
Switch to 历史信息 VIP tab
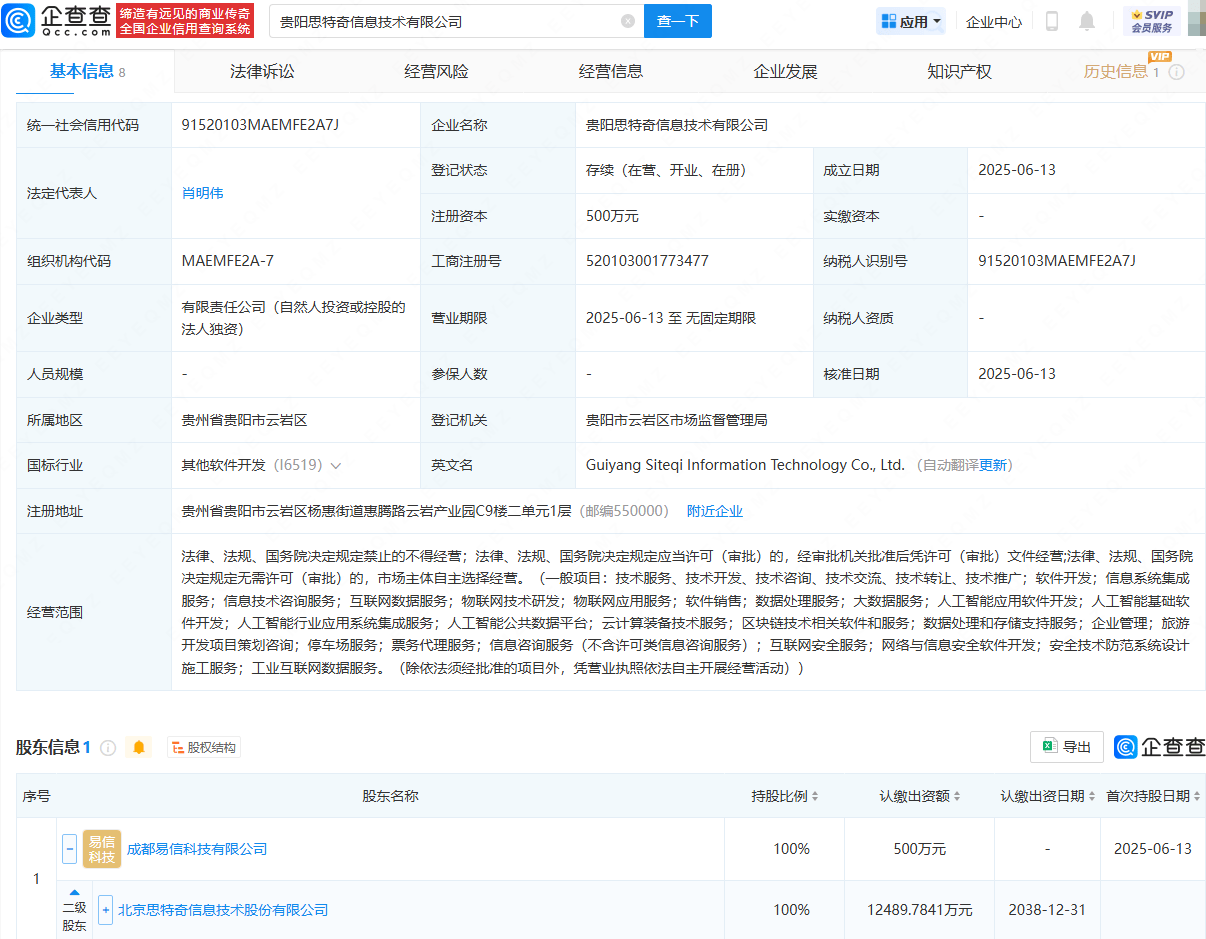pos(1116,71)
